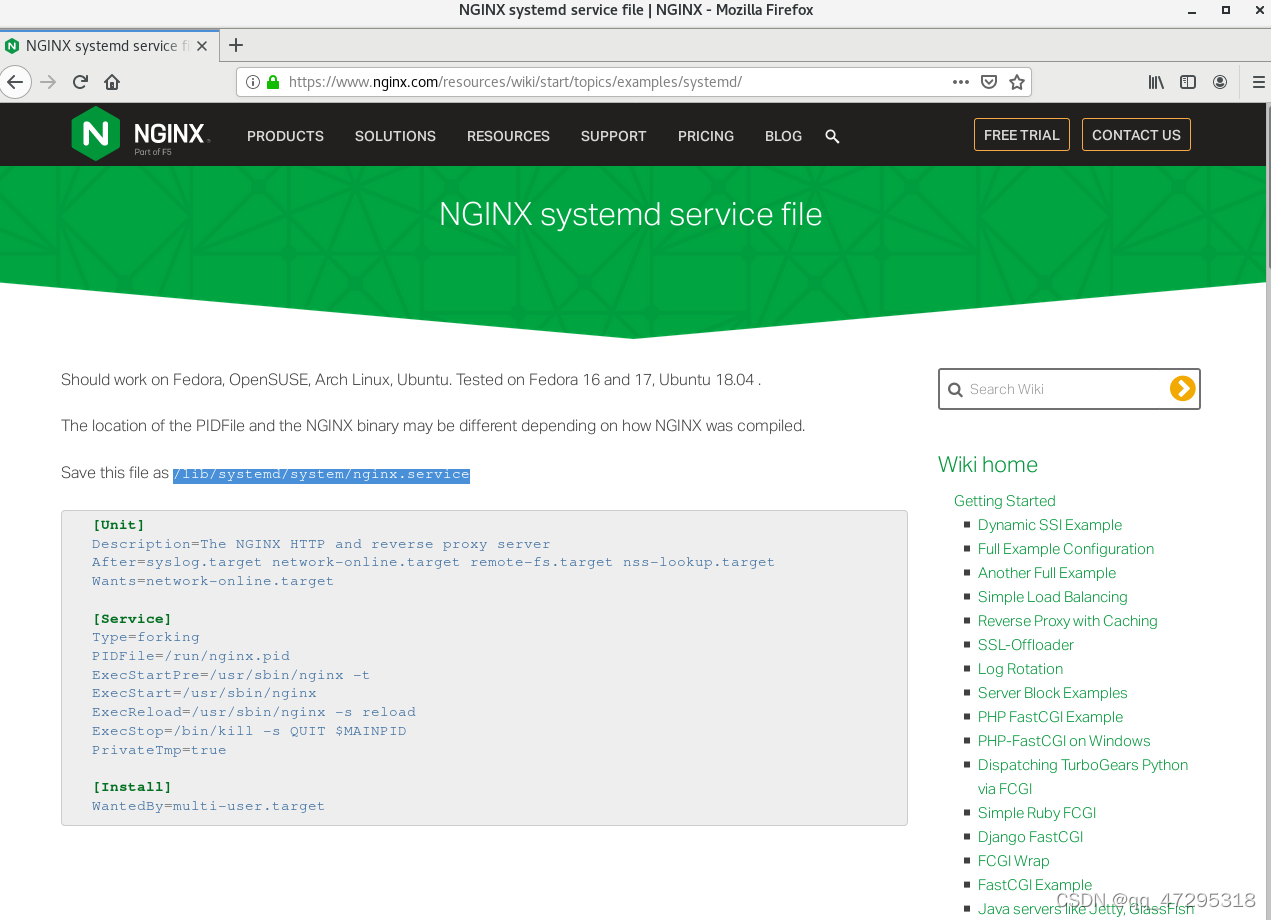Open FastCGI Example link
This screenshot has width=1271, height=920.
(x=1035, y=885)
